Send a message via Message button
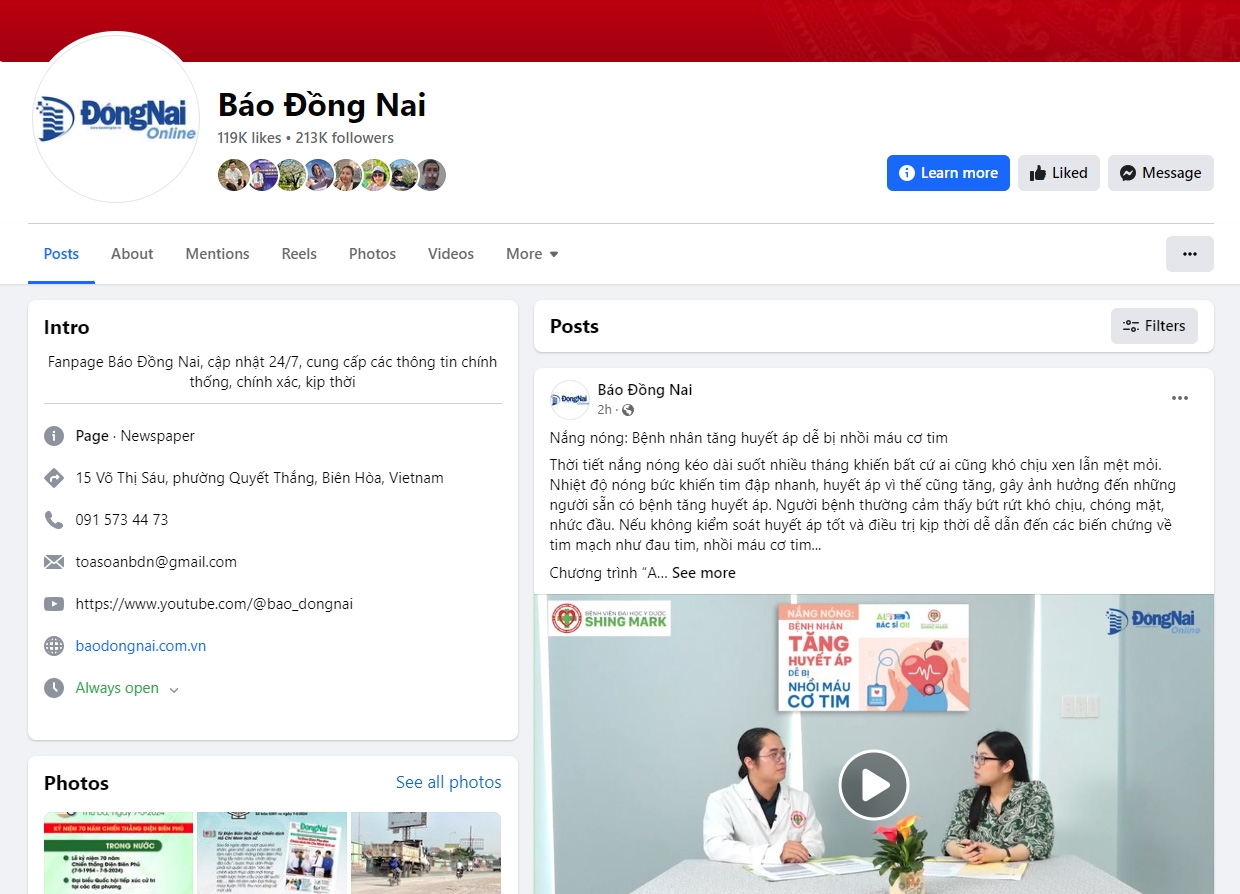The height and width of the screenshot is (894, 1240). pyautogui.click(x=1161, y=173)
